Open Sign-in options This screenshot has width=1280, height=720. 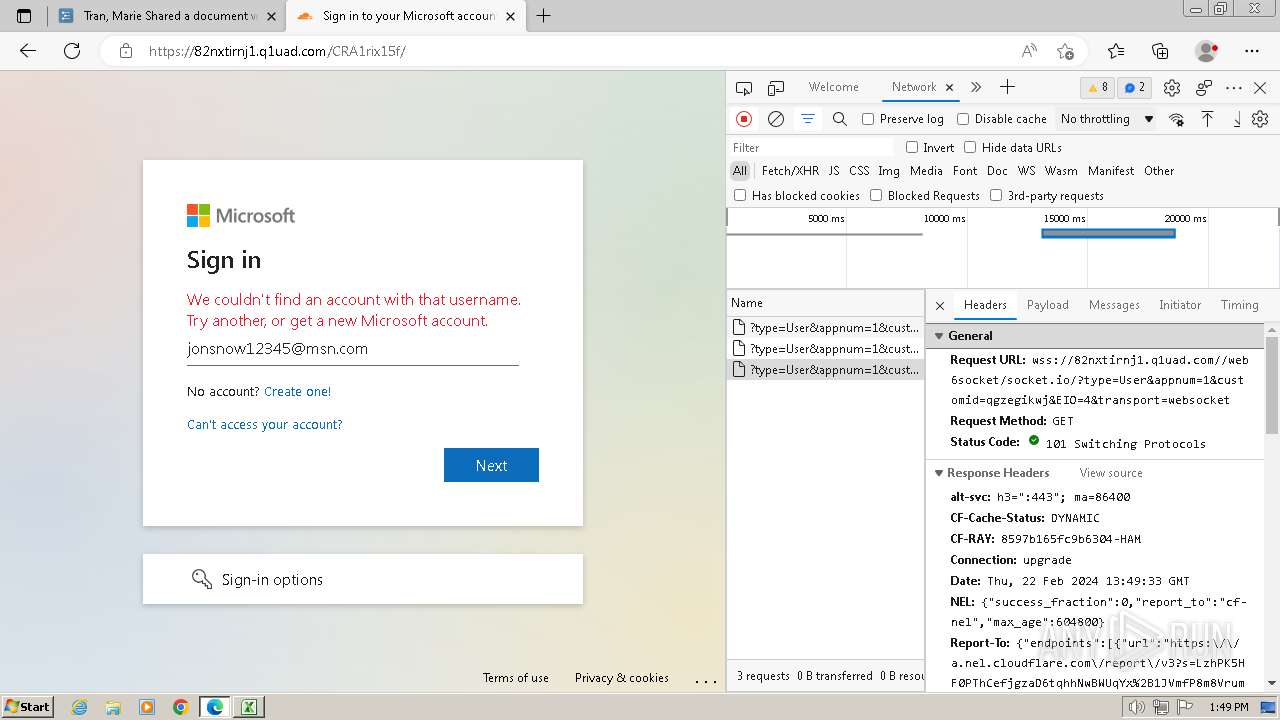362,579
